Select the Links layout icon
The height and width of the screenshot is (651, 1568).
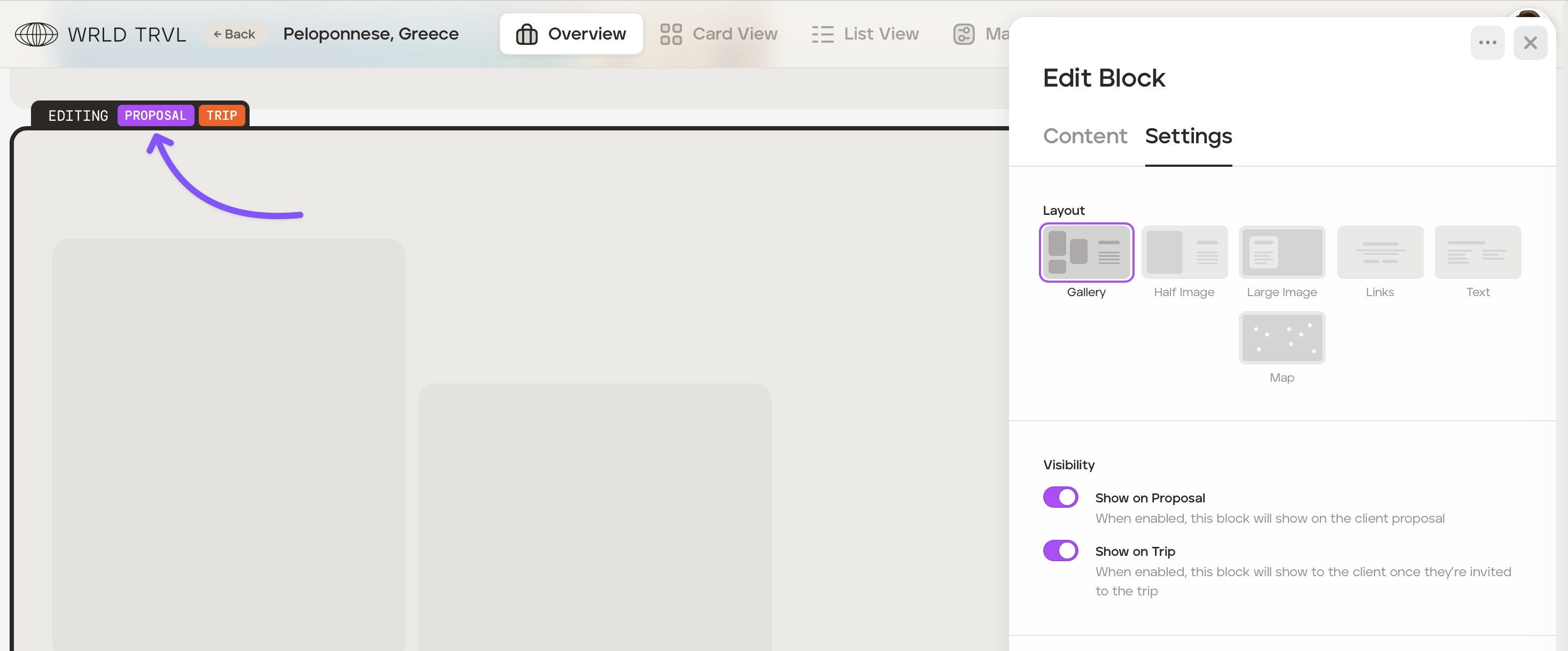(1379, 252)
